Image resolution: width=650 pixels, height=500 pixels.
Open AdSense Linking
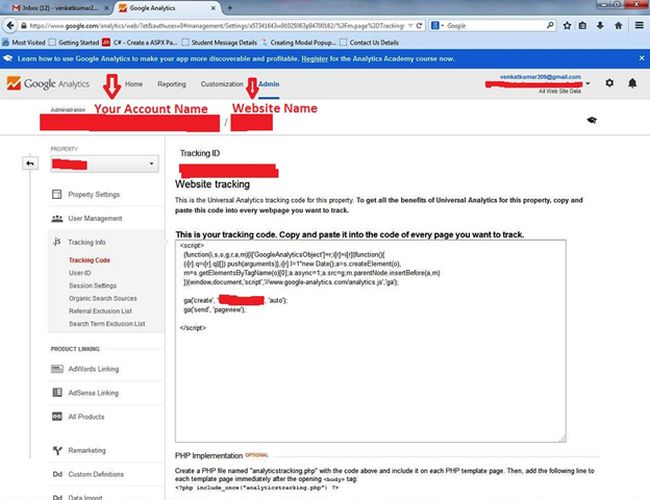click(93, 392)
